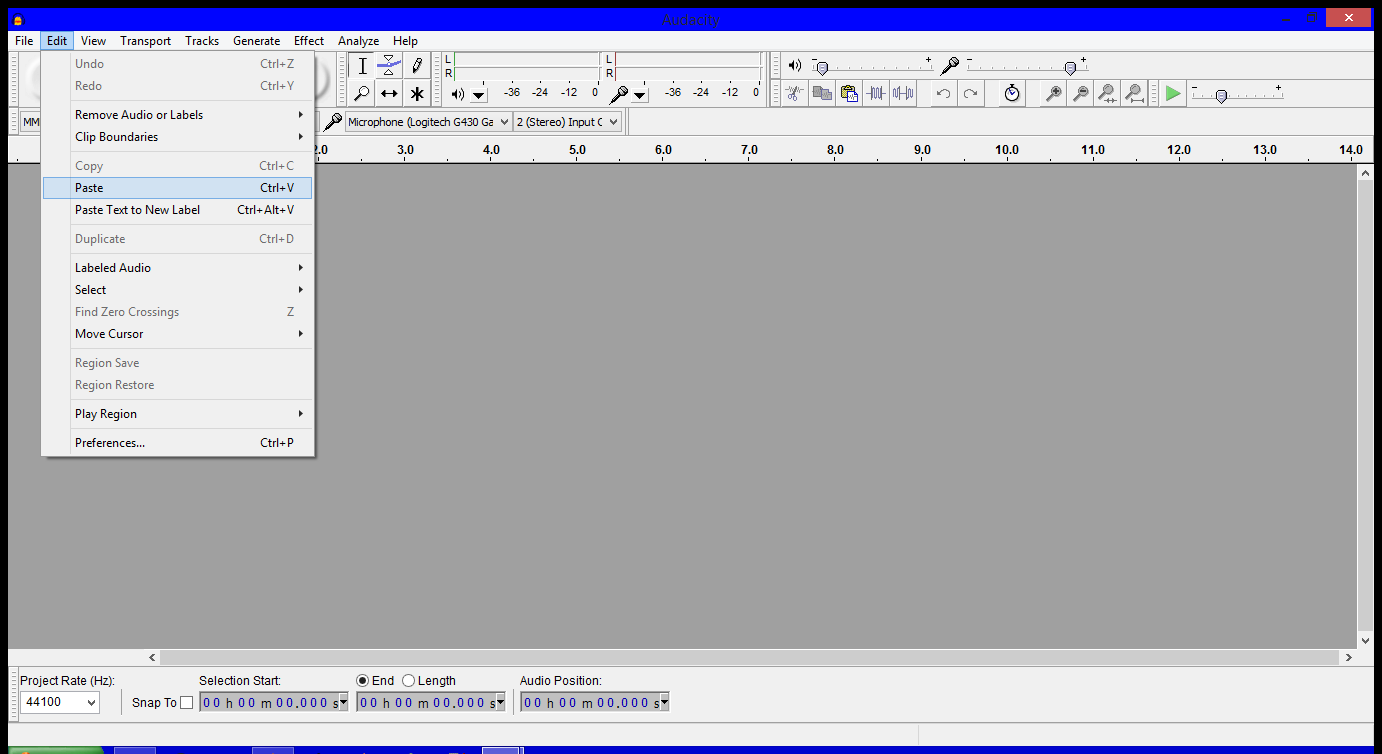This screenshot has height=754, width=1382.
Task: Expand the Select submenu
Action: pyautogui.click(x=178, y=290)
